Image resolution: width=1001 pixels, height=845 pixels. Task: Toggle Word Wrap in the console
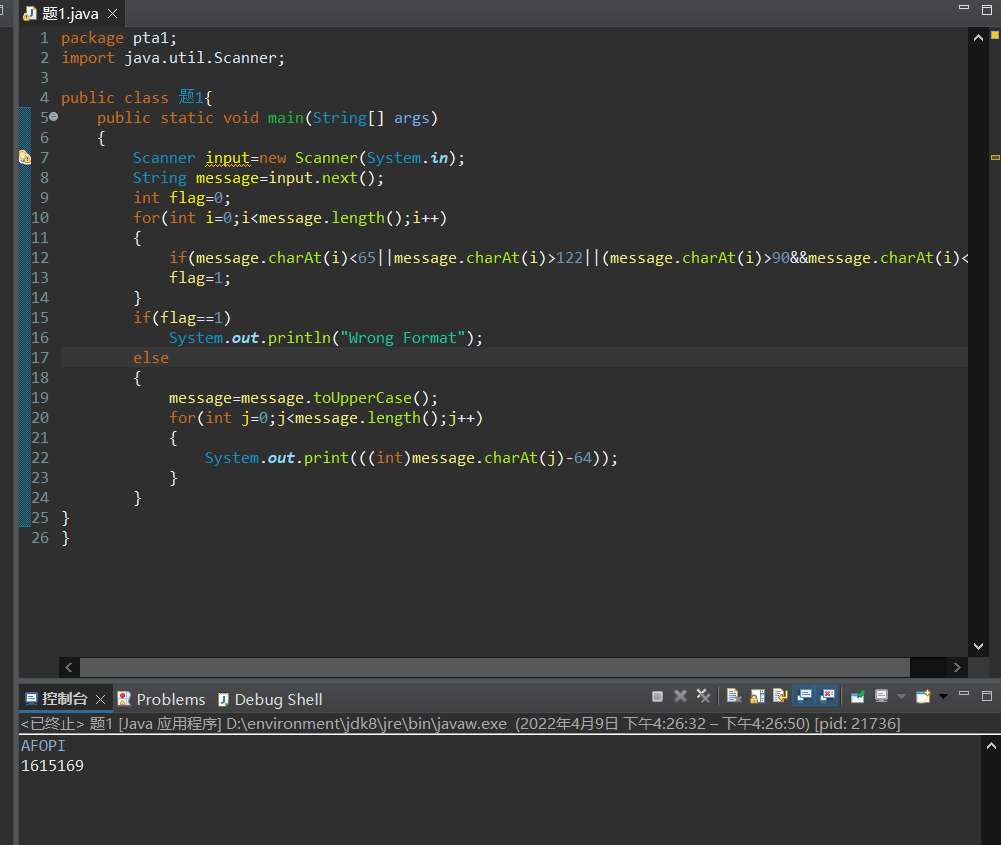(779, 696)
